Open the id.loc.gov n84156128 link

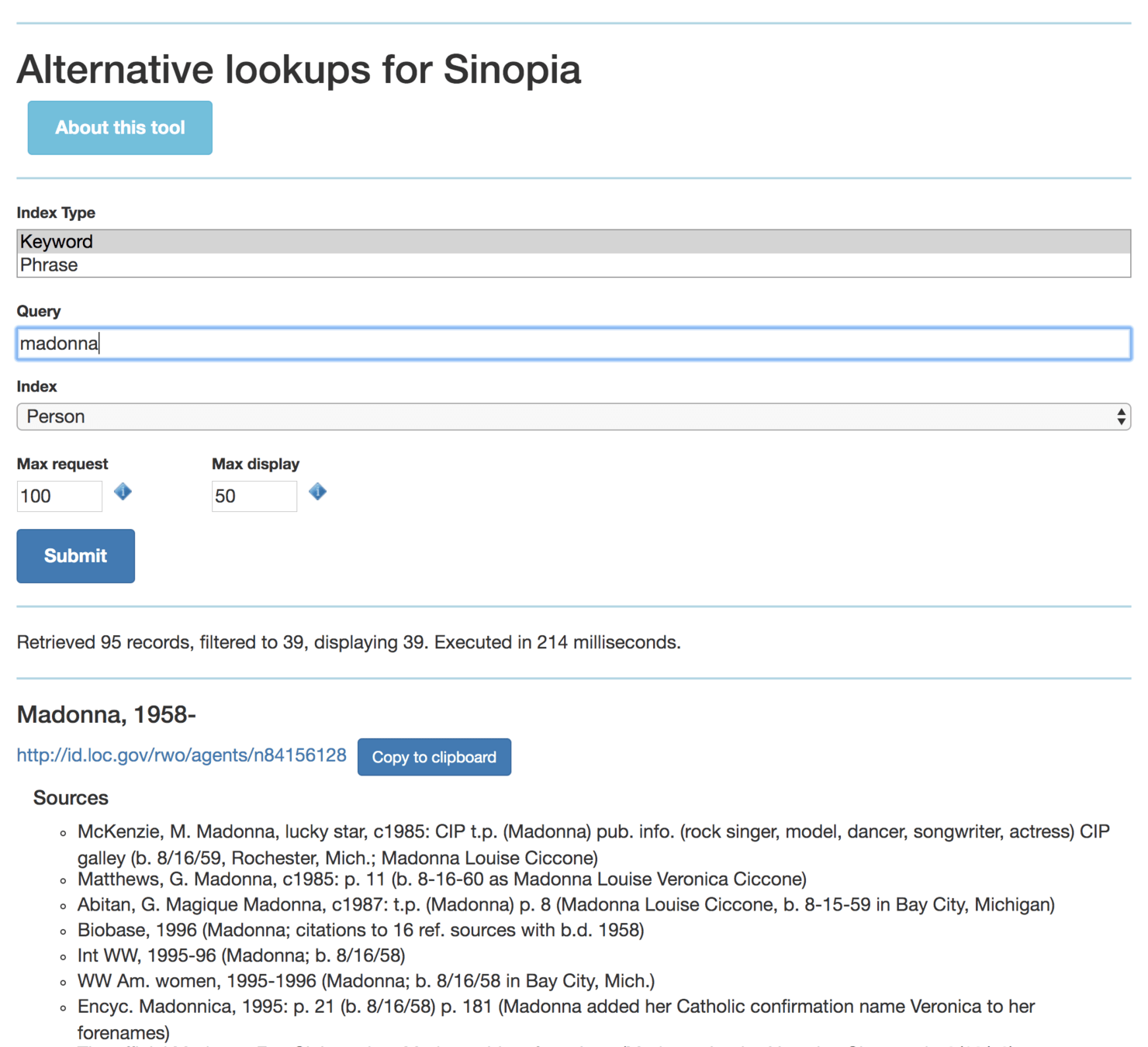coord(182,755)
